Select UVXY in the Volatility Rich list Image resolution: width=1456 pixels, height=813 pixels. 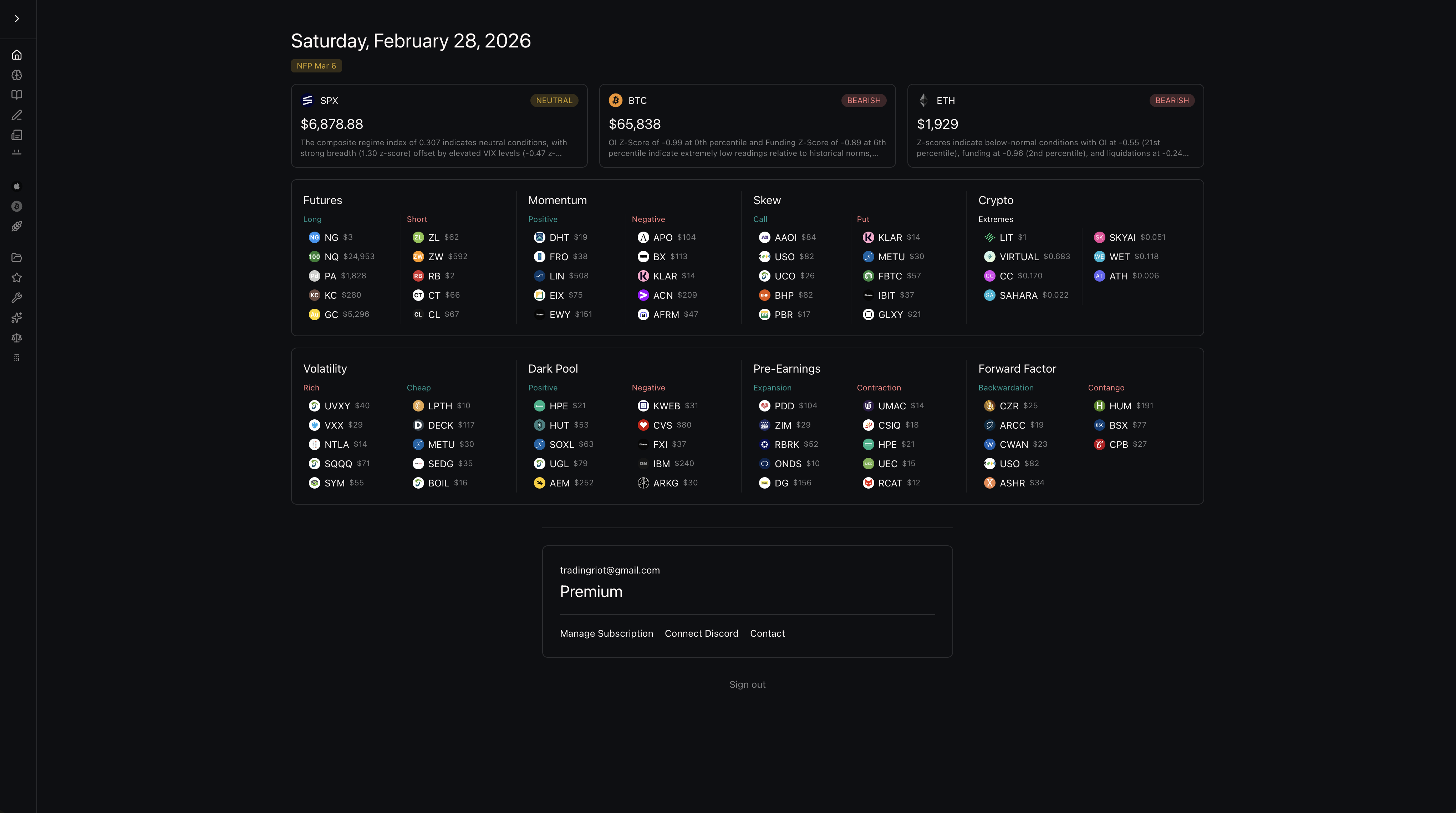pyautogui.click(x=337, y=406)
